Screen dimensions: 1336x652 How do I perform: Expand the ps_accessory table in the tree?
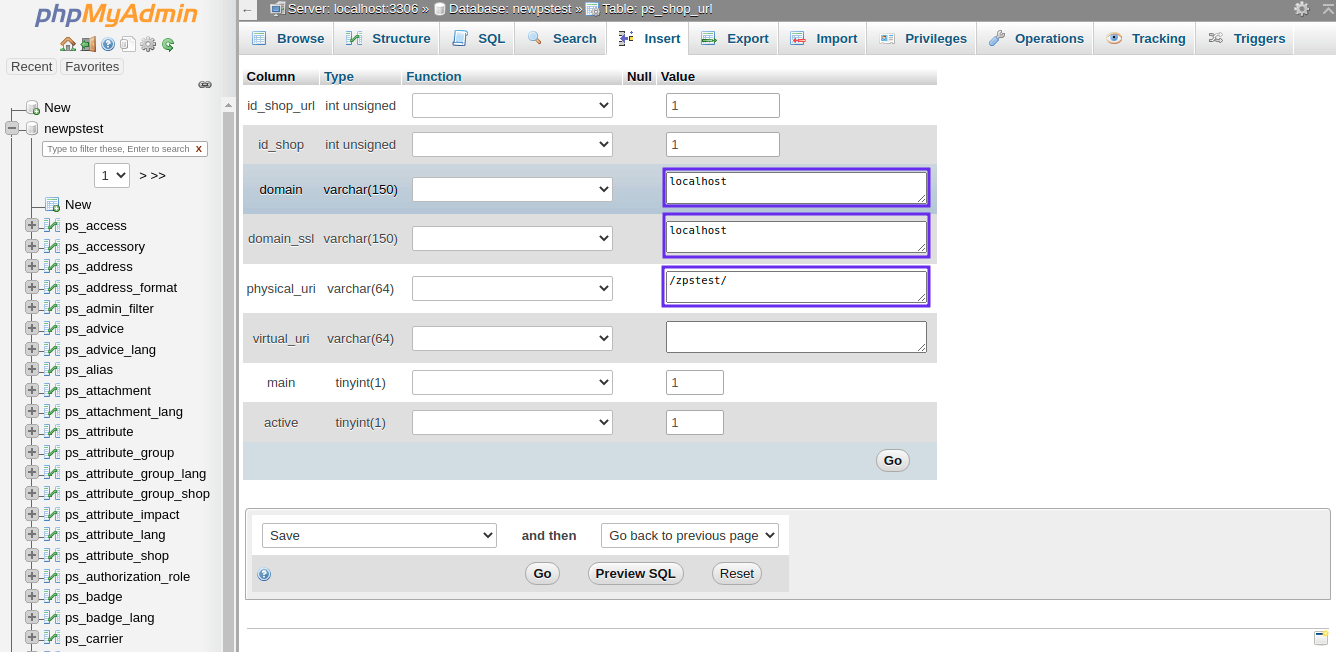click(x=30, y=246)
